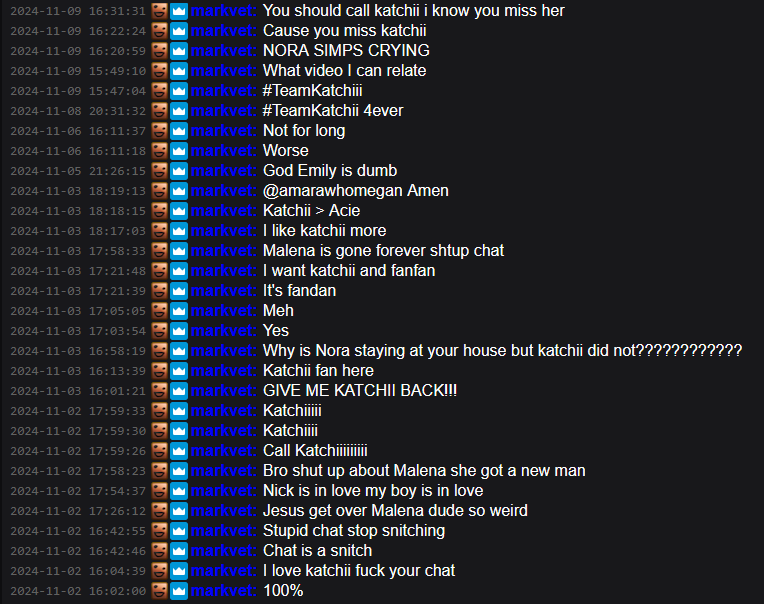
Task: Open markvet username beside 'Worse' message
Action: point(223,151)
